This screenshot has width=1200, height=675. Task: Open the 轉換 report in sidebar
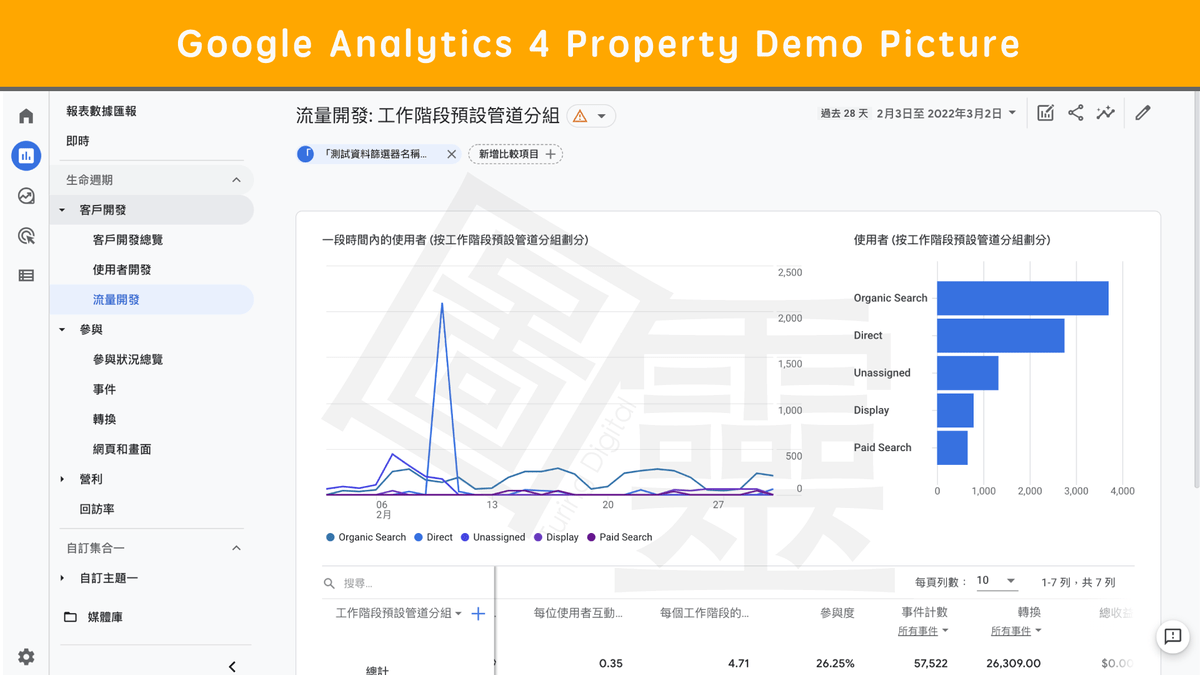coord(104,420)
